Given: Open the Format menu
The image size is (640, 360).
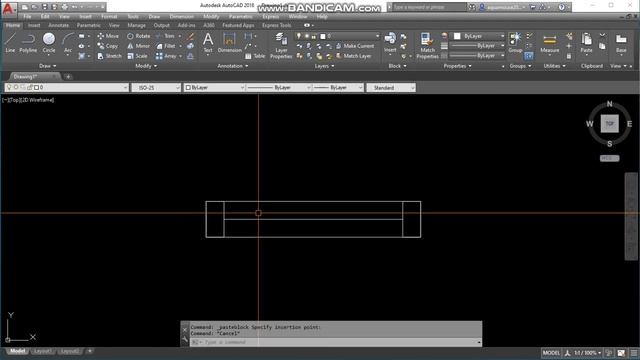Looking at the screenshot, I should 109,17.
